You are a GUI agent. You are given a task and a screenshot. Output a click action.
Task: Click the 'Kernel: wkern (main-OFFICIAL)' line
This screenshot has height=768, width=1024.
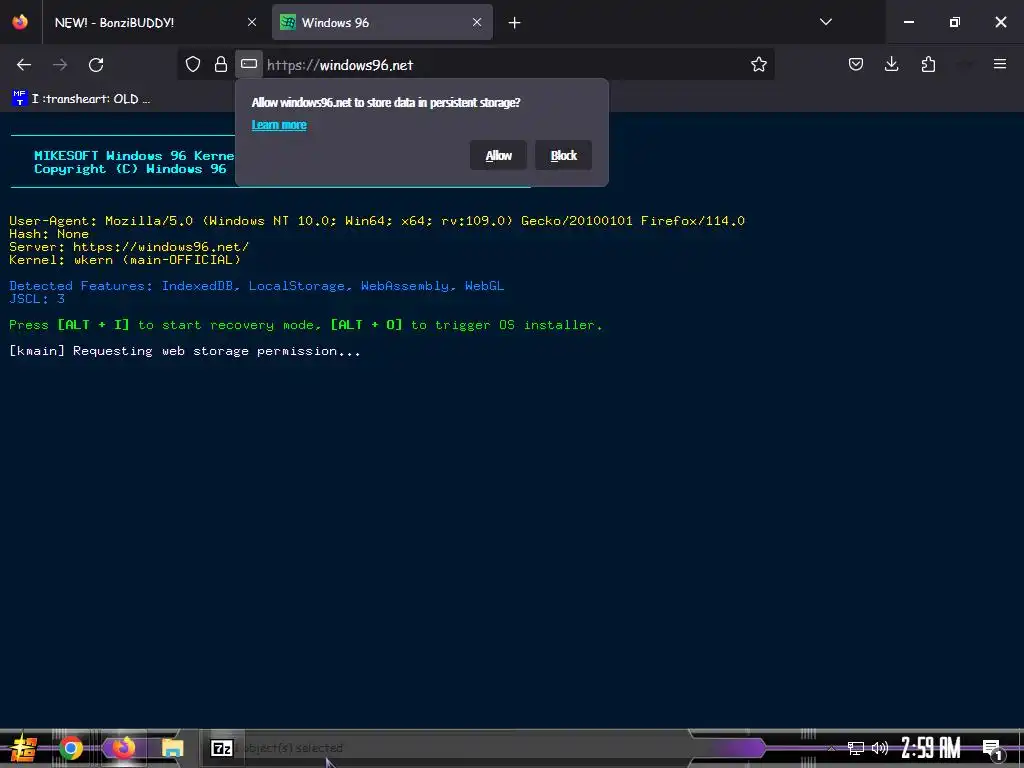point(125,260)
